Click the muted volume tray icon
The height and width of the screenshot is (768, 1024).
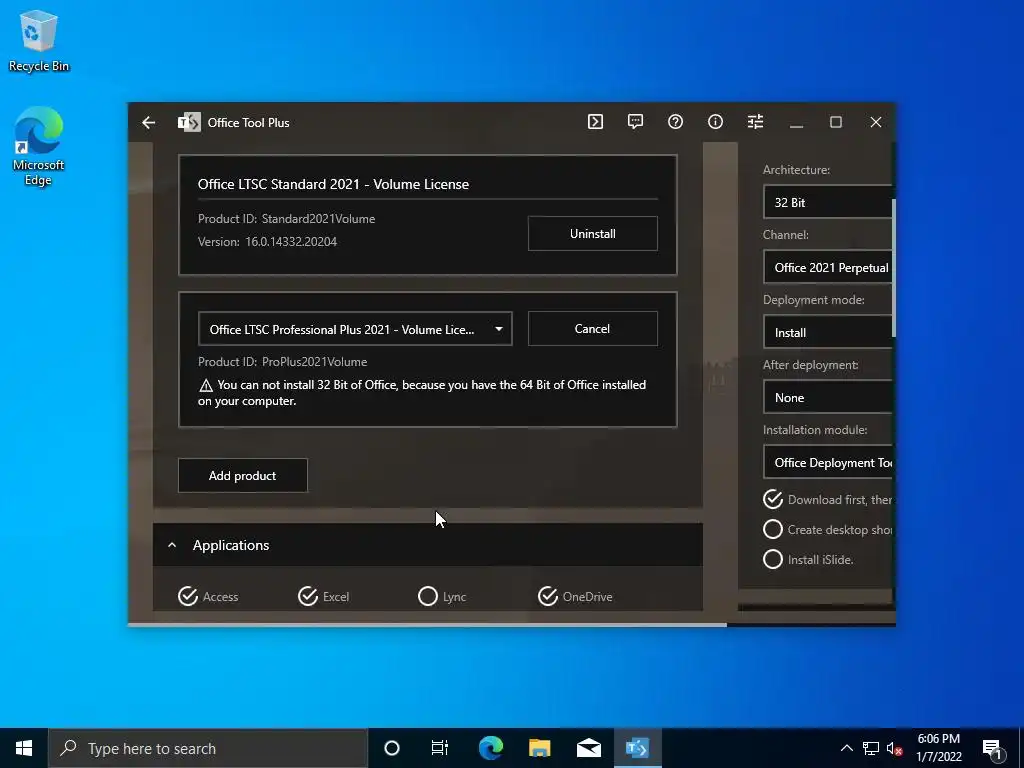coord(895,748)
